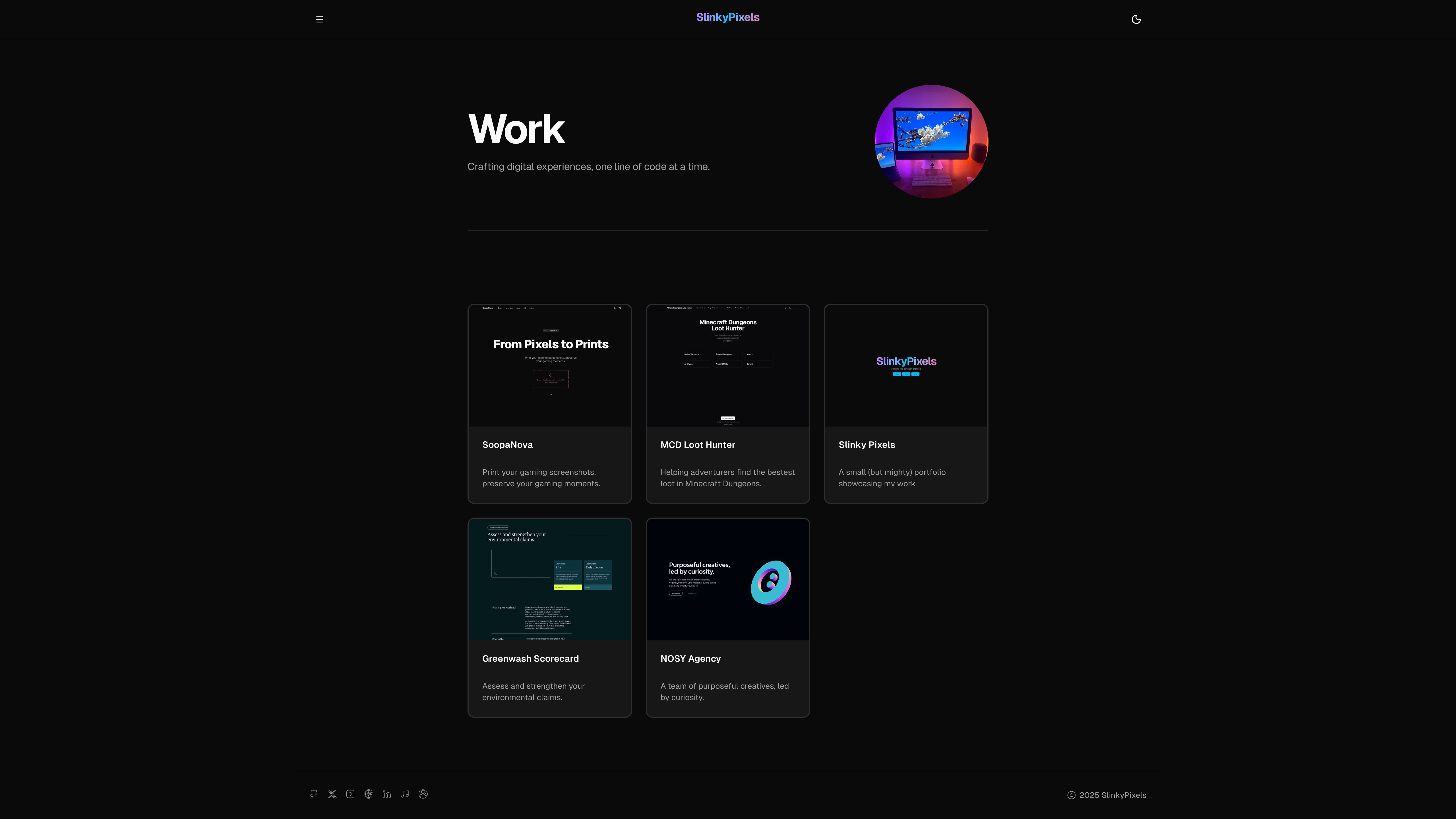1456x819 pixels.
Task: Click the SlinkyPixels logo in the header
Action: [727, 18]
